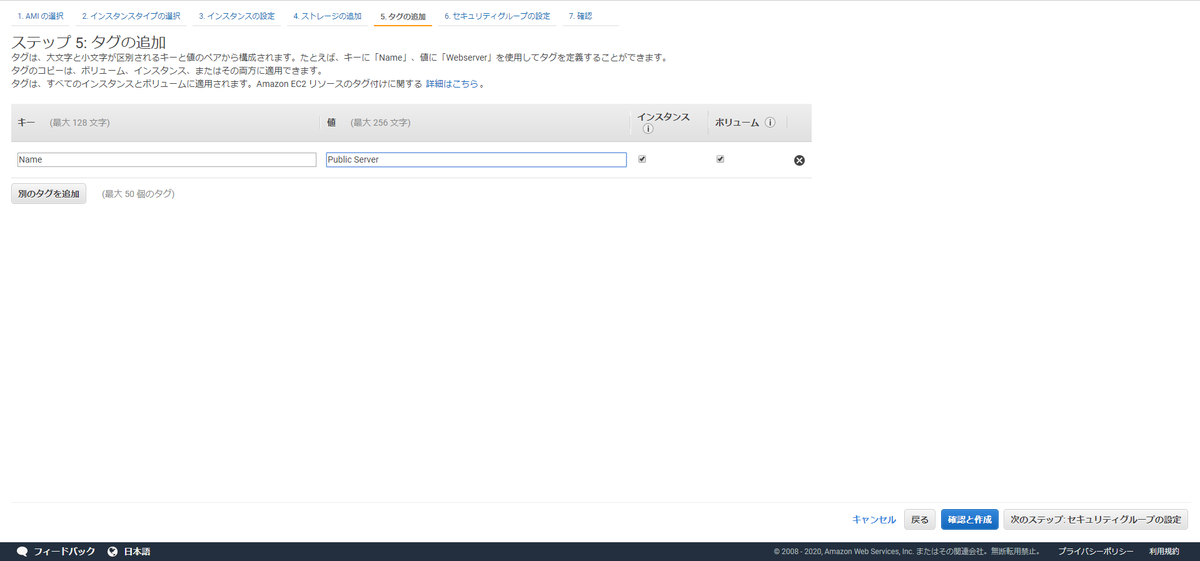Click the 値 column header
The width and height of the screenshot is (1200, 561).
[331, 122]
